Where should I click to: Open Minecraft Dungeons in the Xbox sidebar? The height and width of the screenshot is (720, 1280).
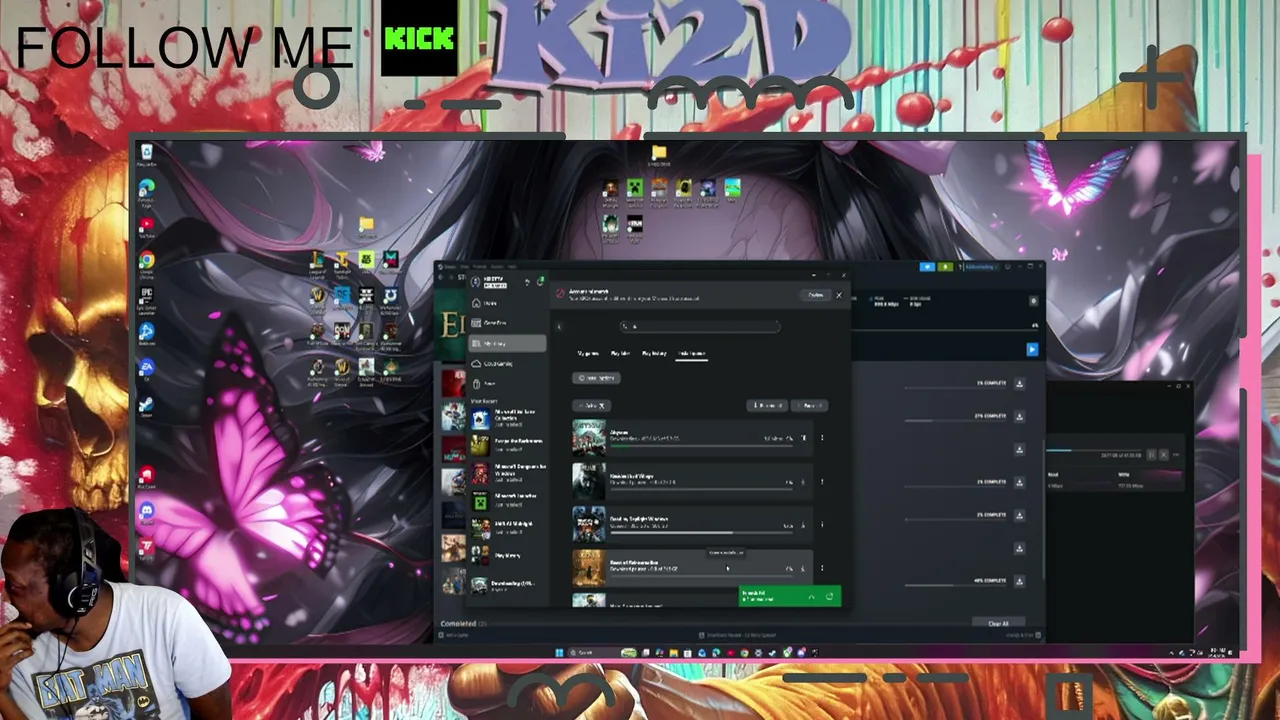(x=508, y=472)
